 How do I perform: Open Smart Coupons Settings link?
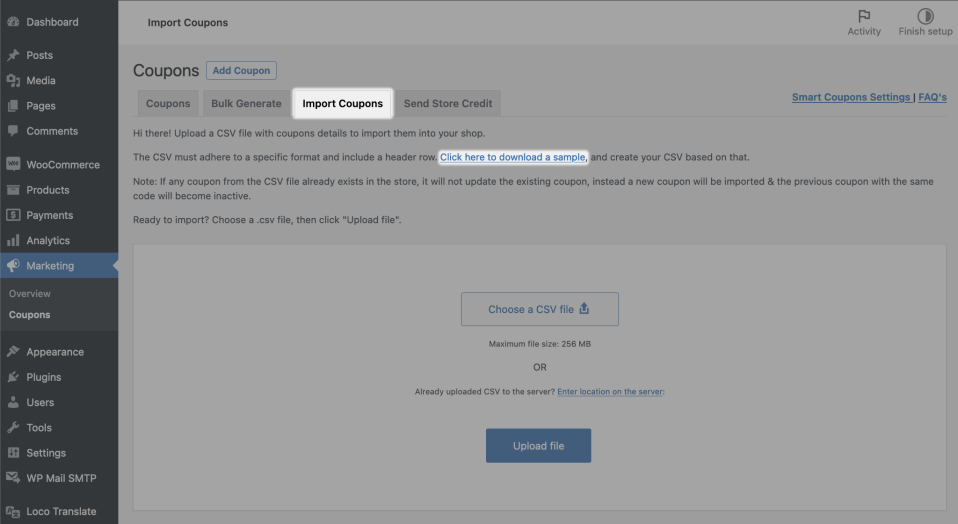pos(850,97)
